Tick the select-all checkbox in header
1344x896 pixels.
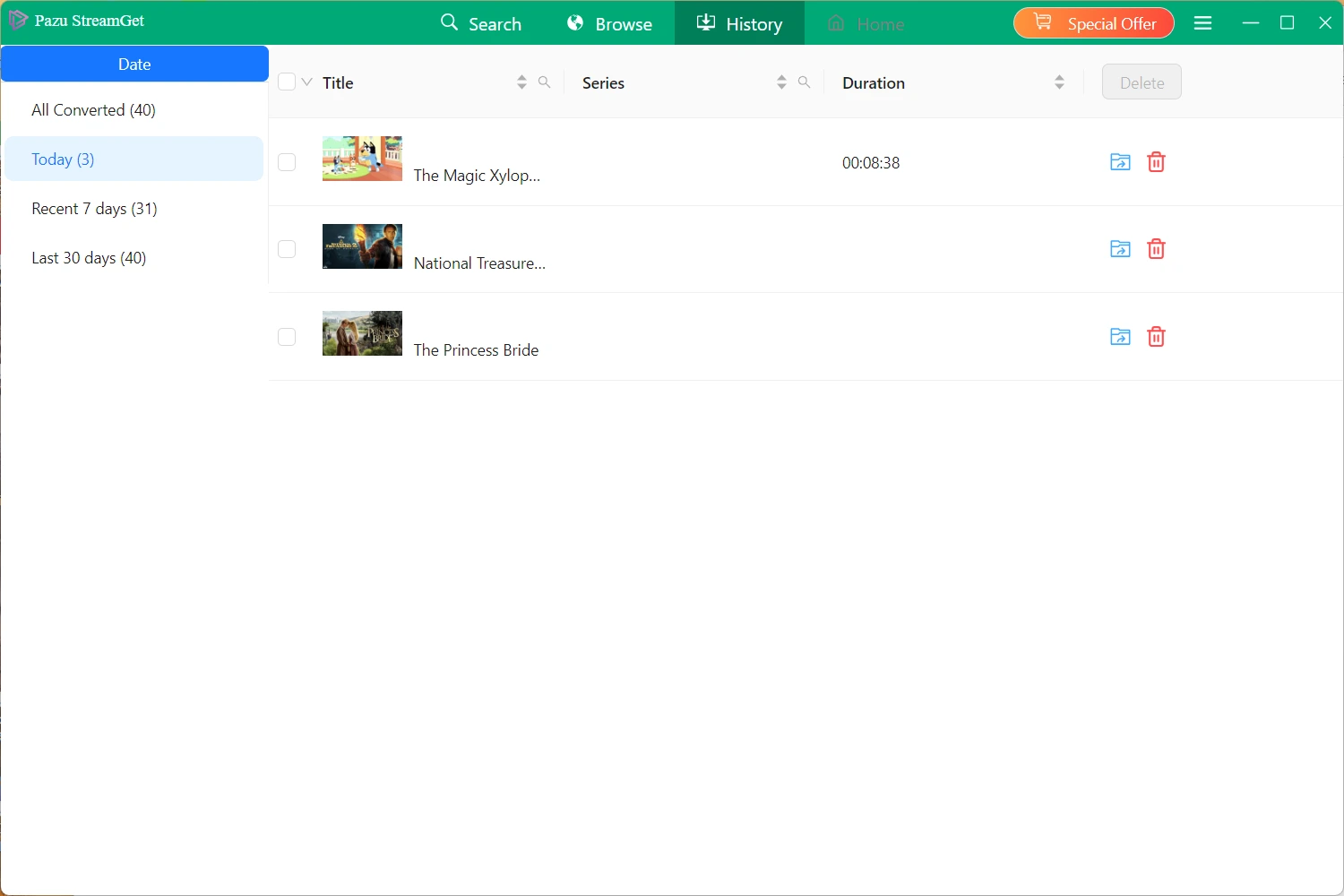287,82
